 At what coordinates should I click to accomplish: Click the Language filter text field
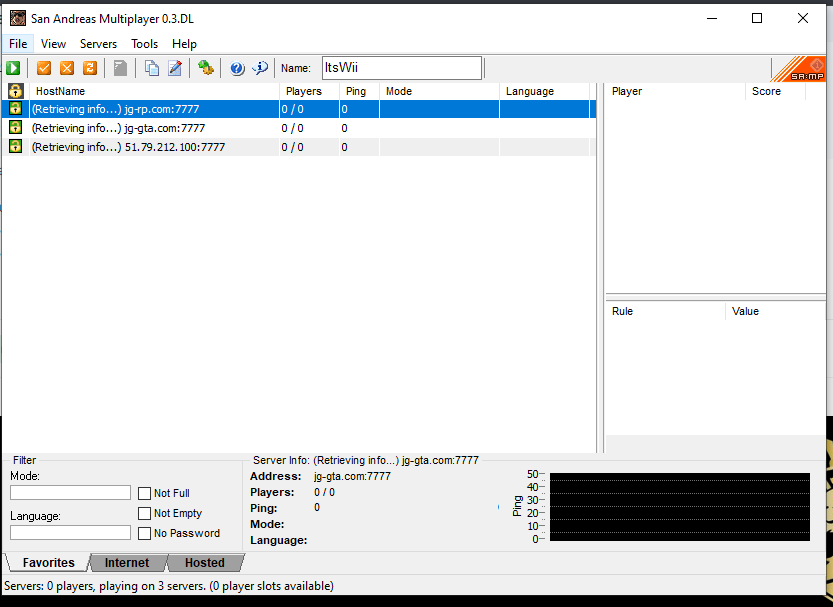(x=70, y=533)
